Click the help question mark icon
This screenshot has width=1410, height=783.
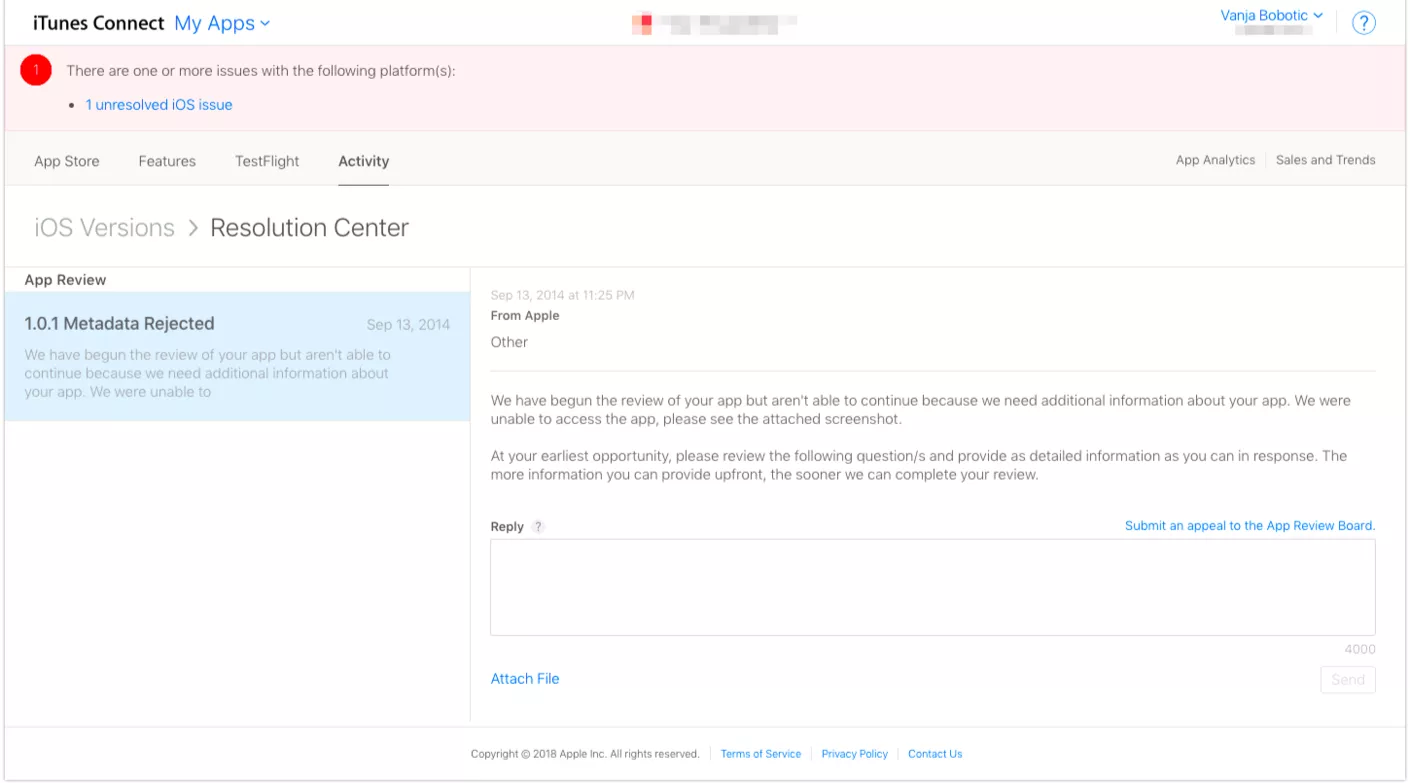(1363, 23)
